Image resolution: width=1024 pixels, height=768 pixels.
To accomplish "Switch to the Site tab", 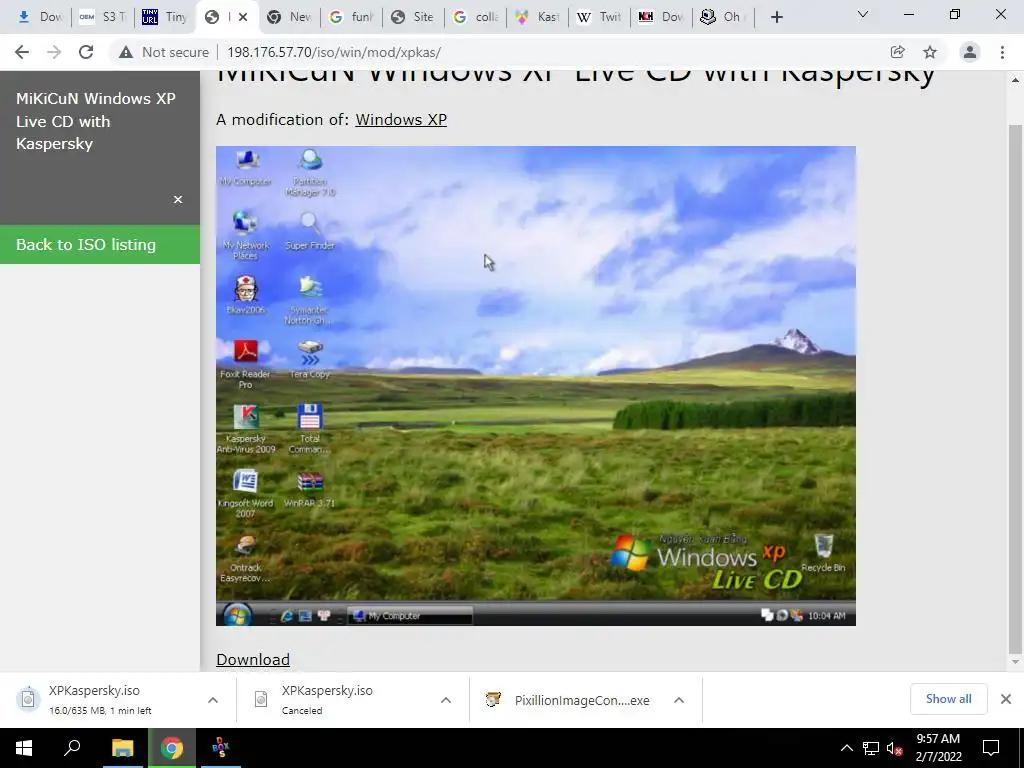I will pos(413,17).
